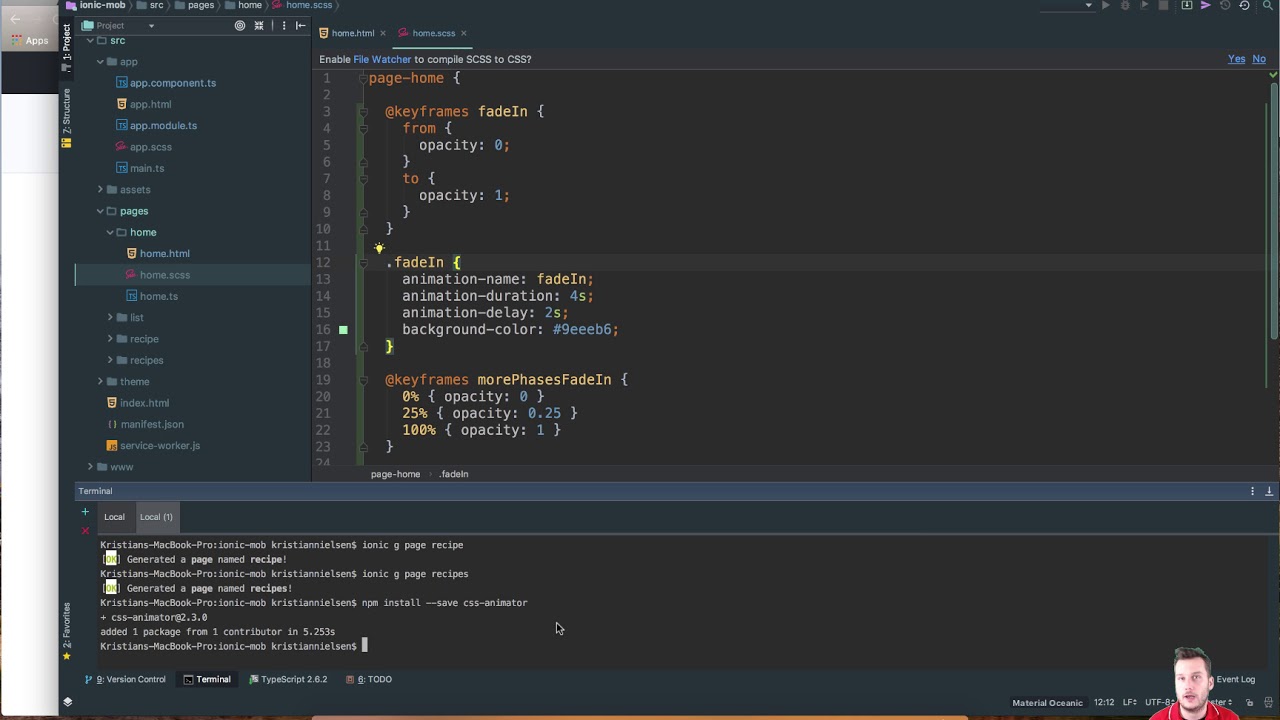Click the Debug bug icon
This screenshot has width=1280, height=720.
(x=1125, y=5)
